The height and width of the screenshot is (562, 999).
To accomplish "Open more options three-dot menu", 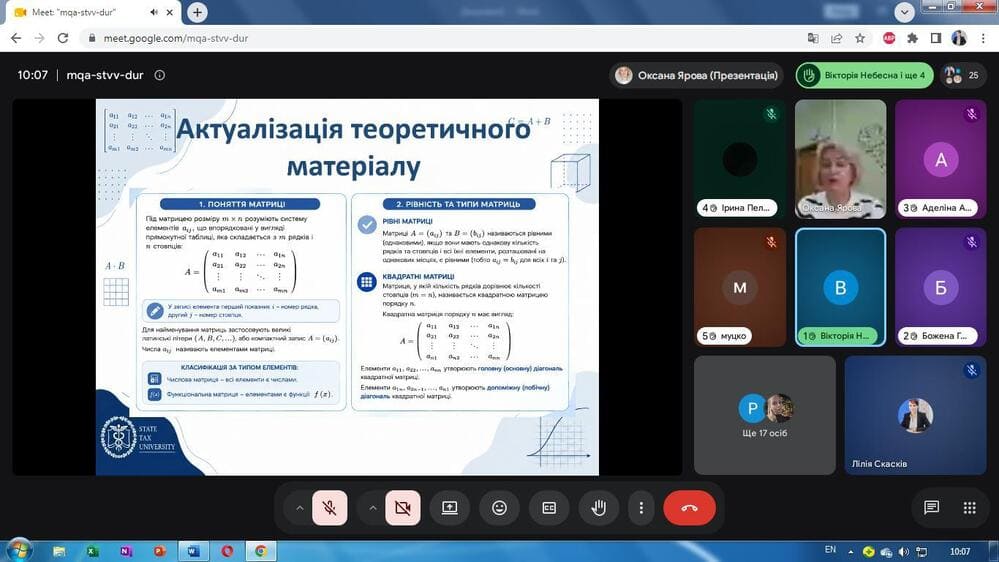I will (x=641, y=508).
